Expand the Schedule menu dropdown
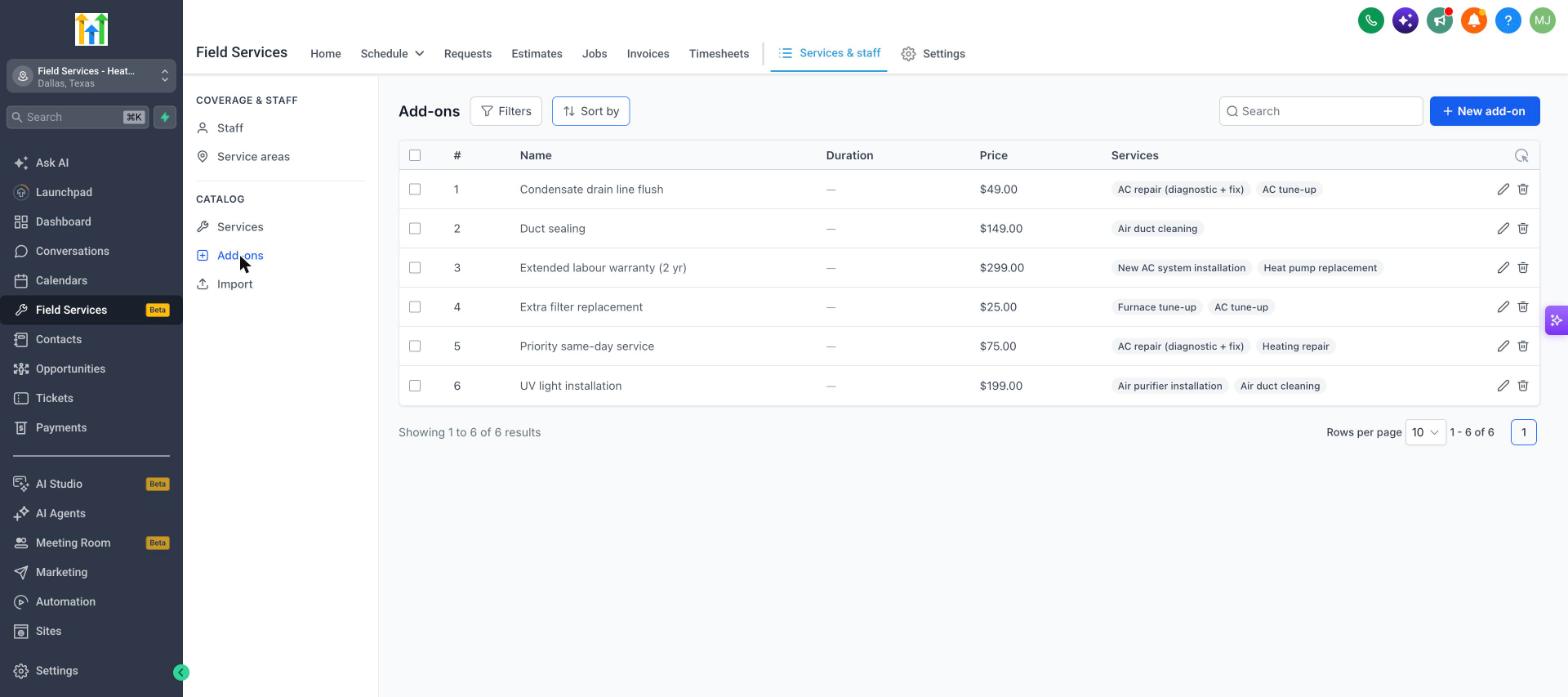 click(392, 53)
